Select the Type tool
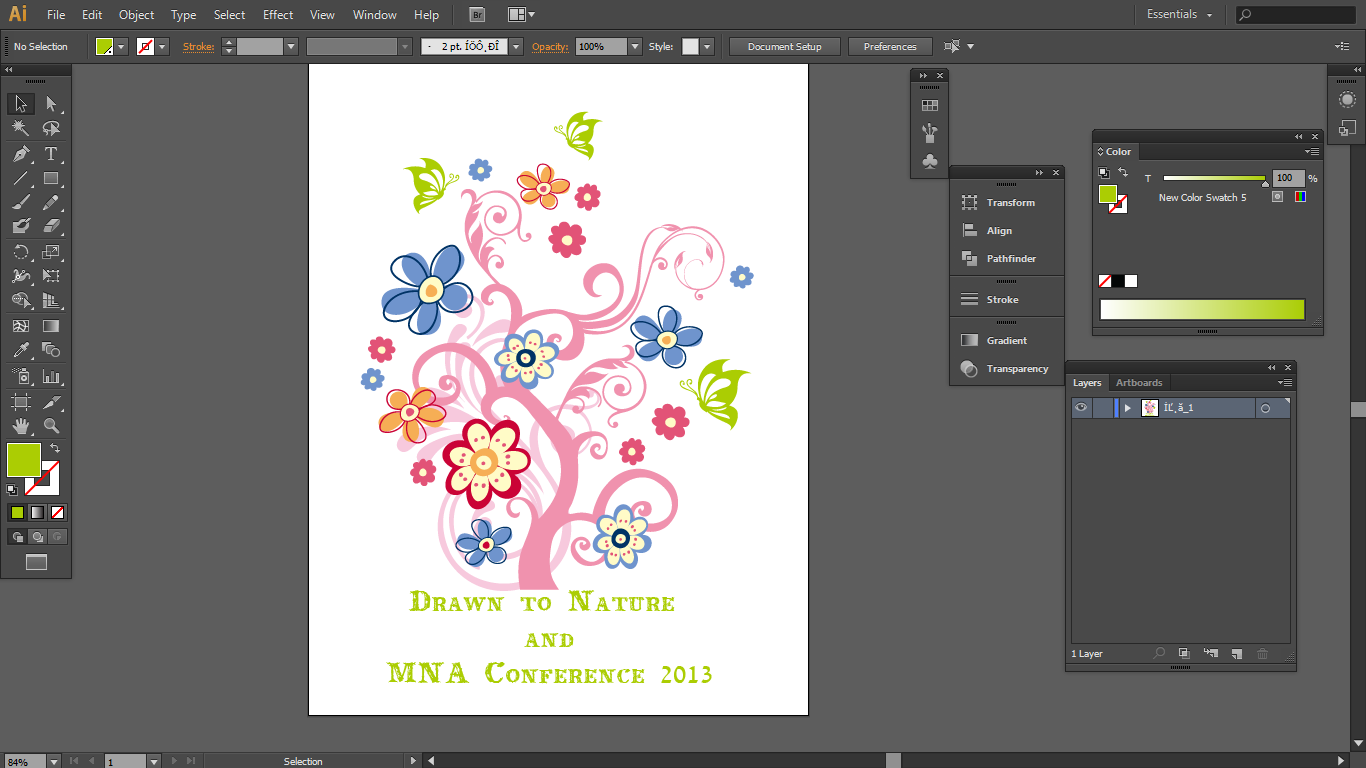The image size is (1366, 768). click(x=51, y=154)
